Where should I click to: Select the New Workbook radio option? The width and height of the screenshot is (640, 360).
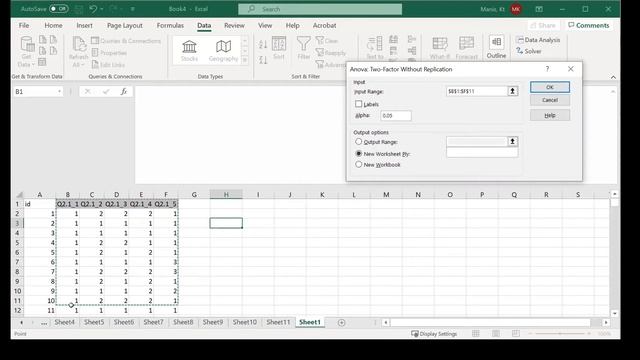click(x=358, y=164)
